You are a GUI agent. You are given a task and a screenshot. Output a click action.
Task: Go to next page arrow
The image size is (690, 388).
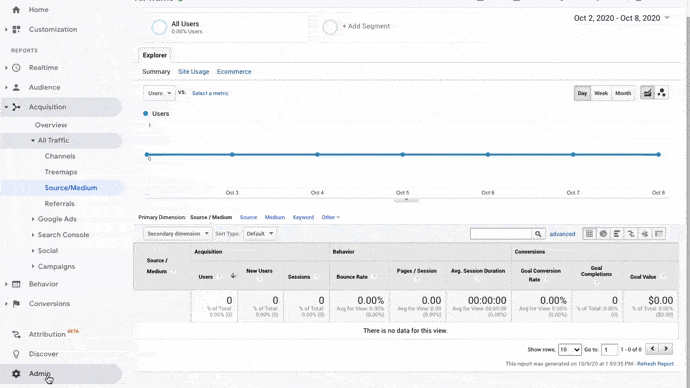(666, 349)
